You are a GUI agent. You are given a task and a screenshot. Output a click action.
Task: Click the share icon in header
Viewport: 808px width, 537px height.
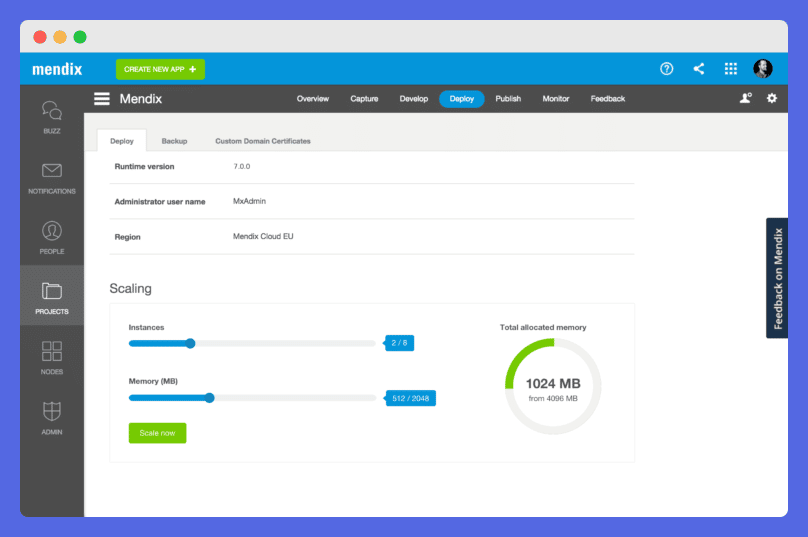(699, 69)
